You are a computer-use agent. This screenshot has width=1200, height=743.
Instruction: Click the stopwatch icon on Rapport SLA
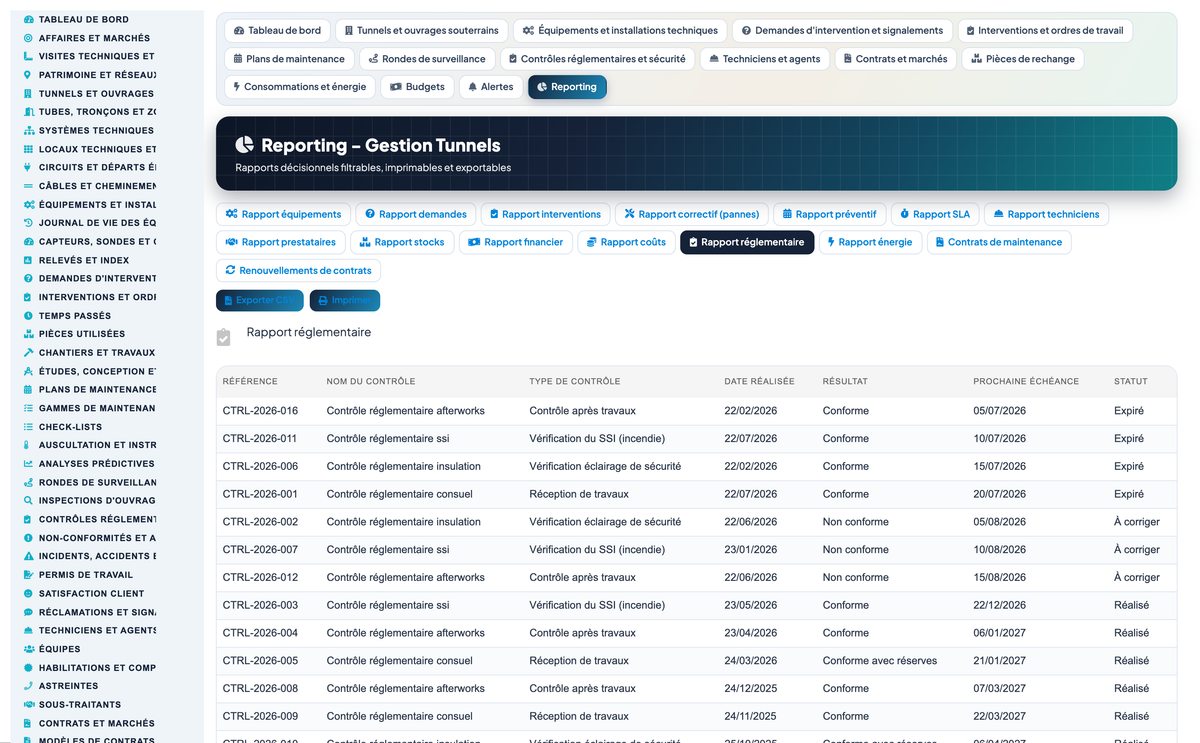(905, 214)
